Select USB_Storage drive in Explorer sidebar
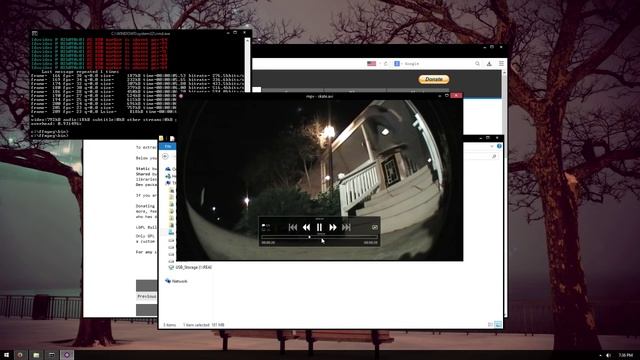Viewport: 640px width, 360px height. tap(190, 267)
